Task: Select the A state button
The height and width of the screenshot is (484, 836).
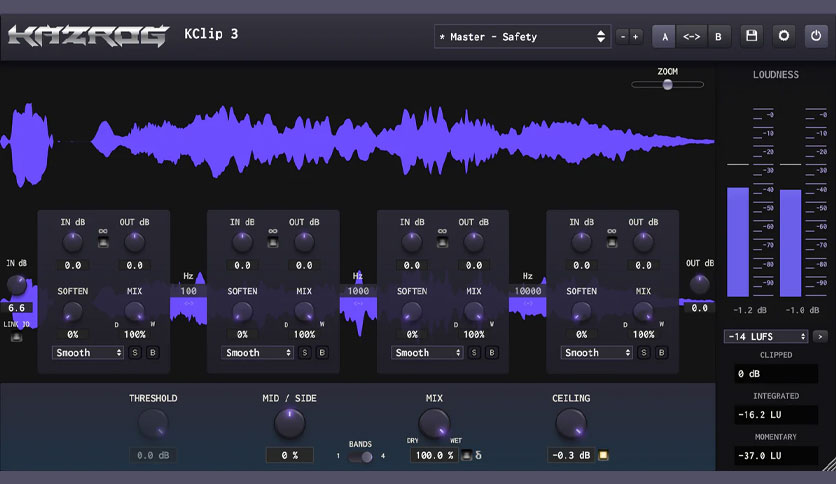Action: [x=664, y=37]
